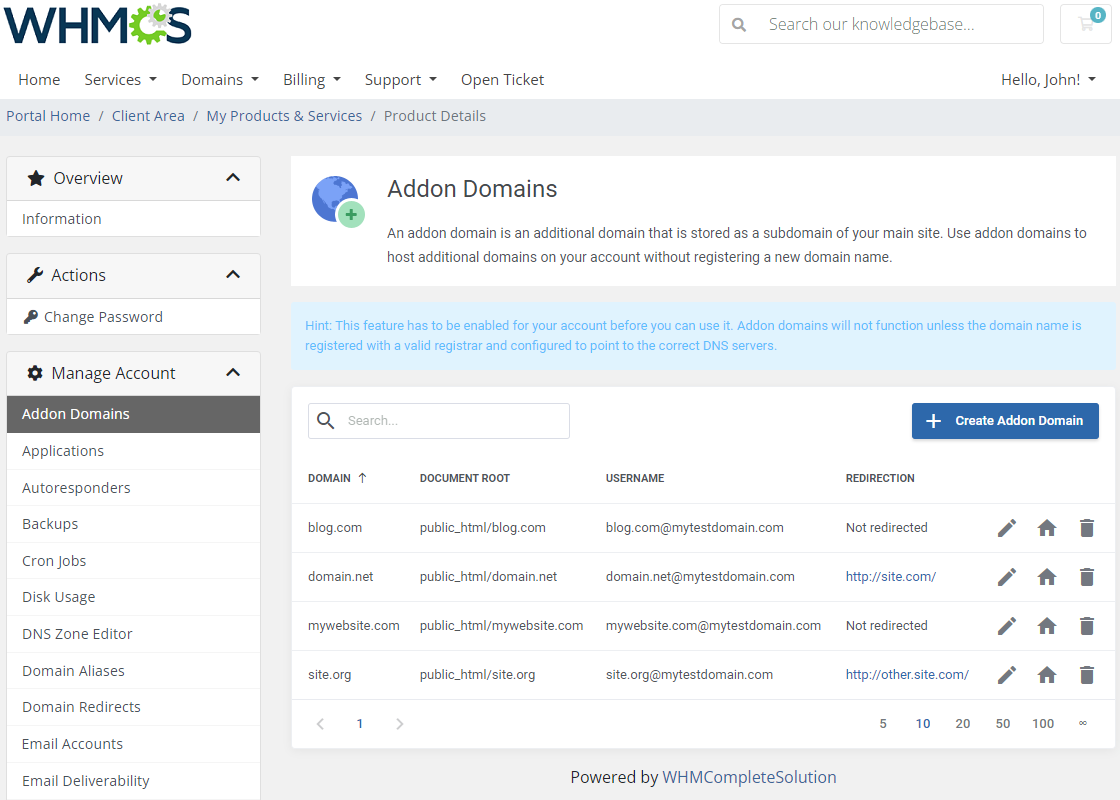Collapse the Actions panel

tap(233, 275)
